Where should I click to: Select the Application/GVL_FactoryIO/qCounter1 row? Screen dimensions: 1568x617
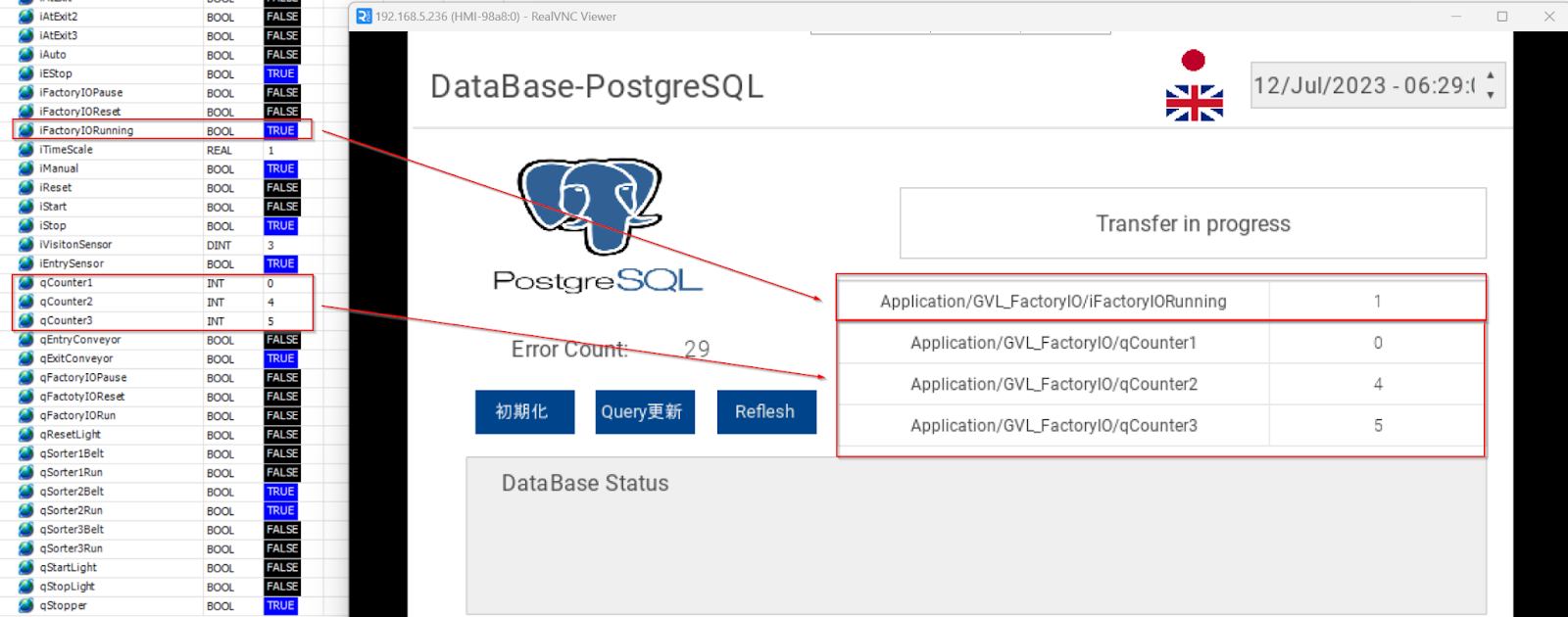[1161, 343]
